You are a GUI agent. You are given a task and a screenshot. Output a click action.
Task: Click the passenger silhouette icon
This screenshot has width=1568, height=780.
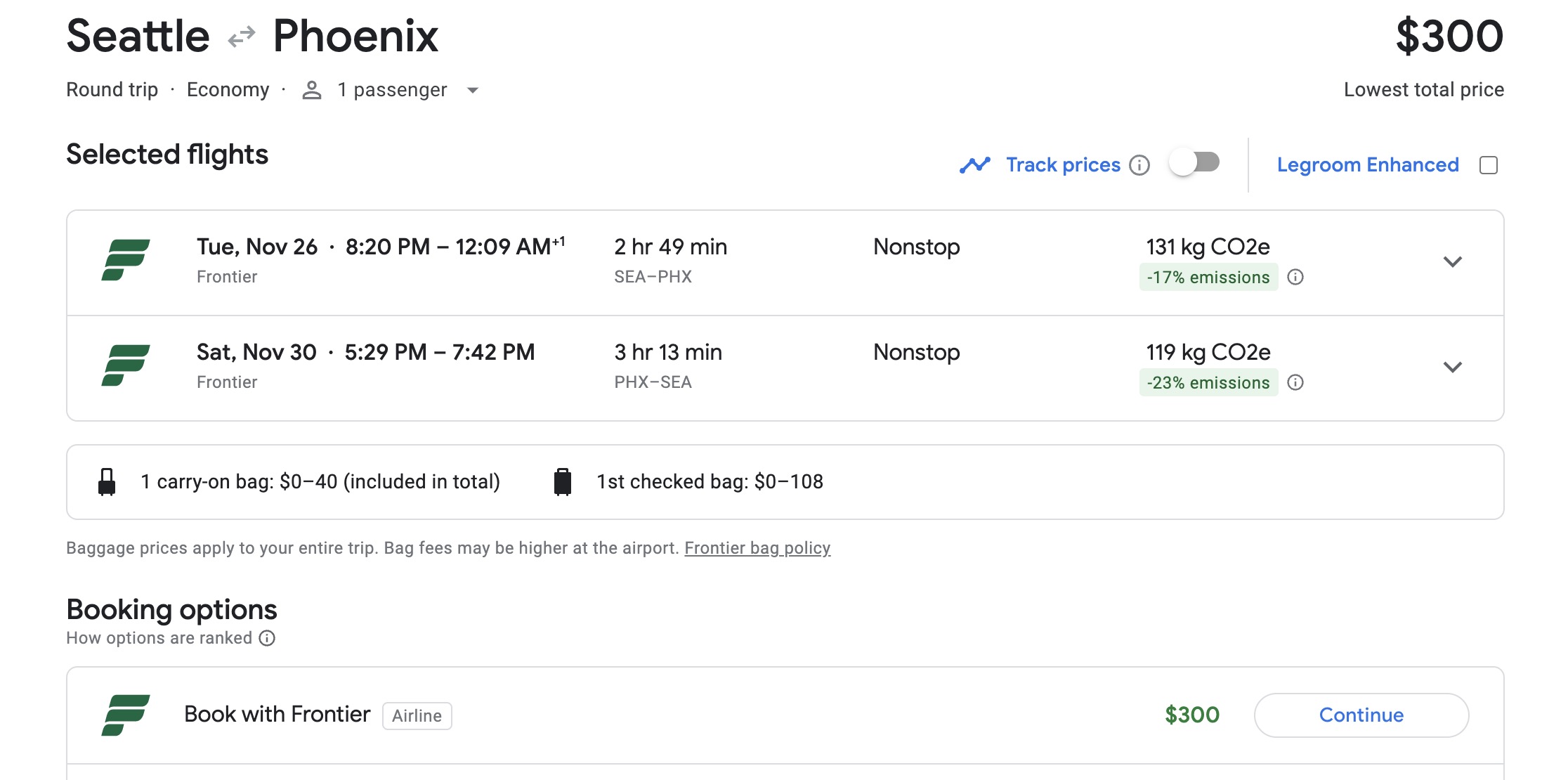[x=311, y=89]
